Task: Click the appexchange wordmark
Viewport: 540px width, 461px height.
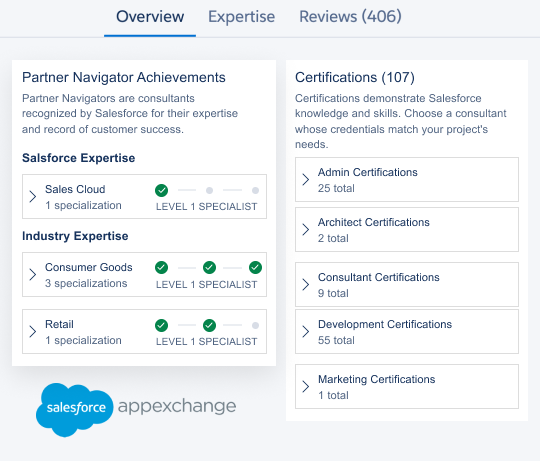Action: [177, 407]
